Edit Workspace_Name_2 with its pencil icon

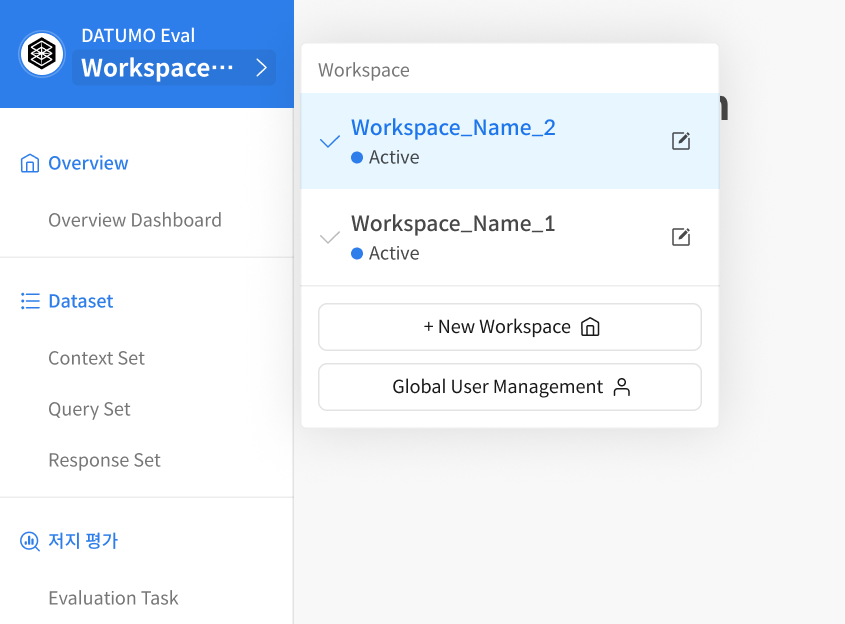(681, 141)
